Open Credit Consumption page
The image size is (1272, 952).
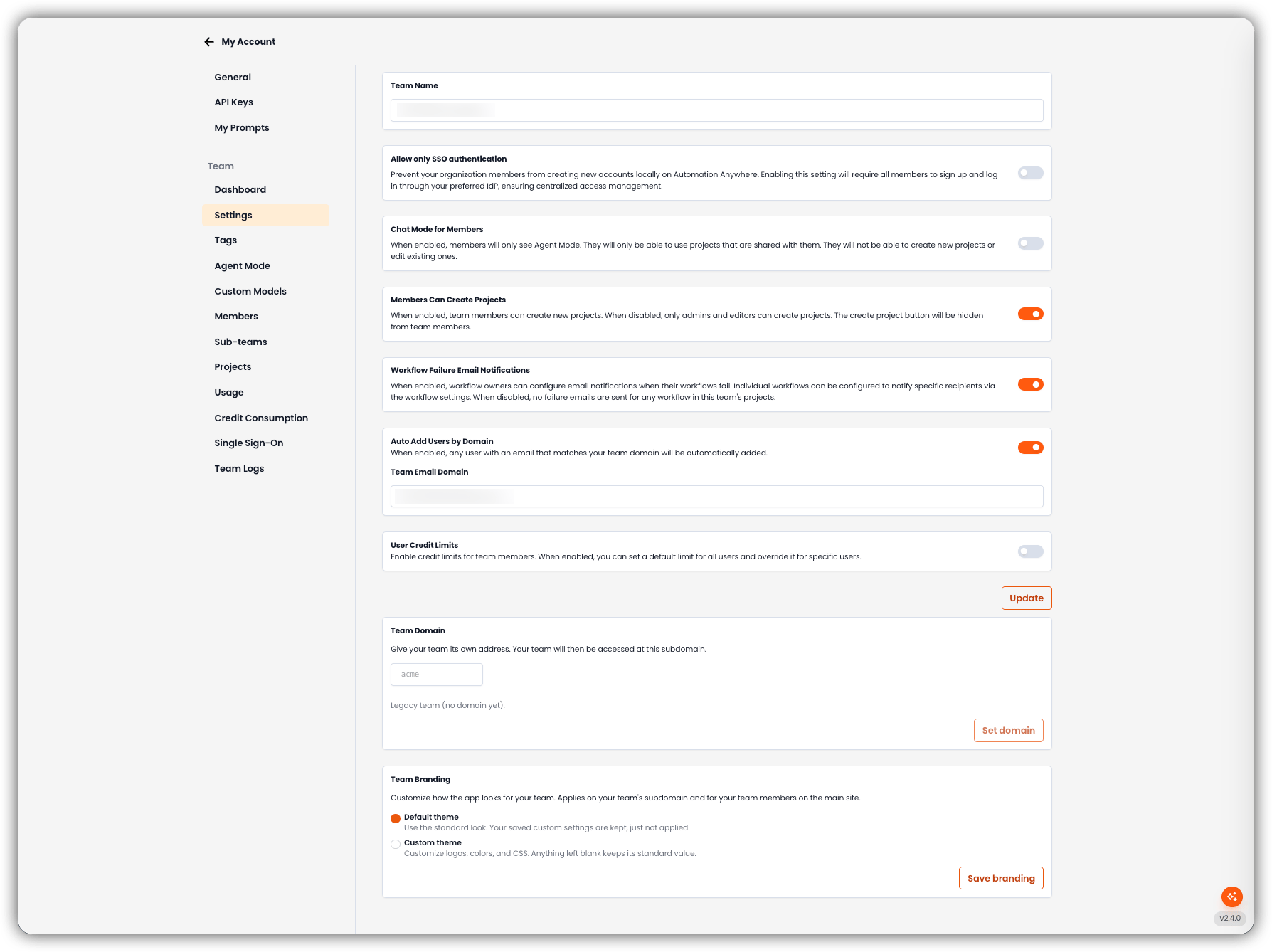pos(261,418)
